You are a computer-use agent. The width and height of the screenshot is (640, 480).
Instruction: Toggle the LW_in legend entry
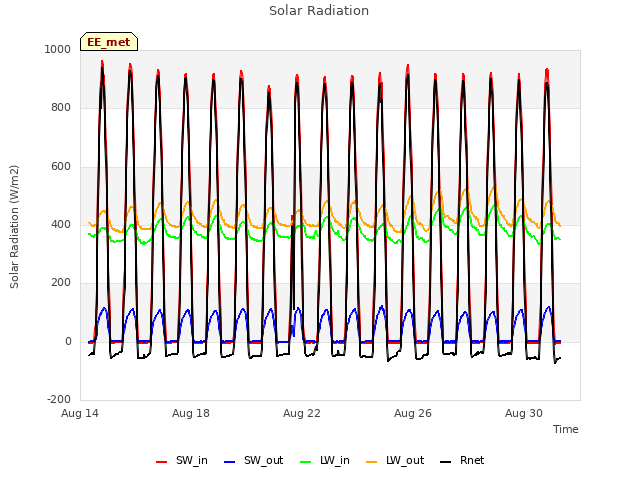point(325,461)
